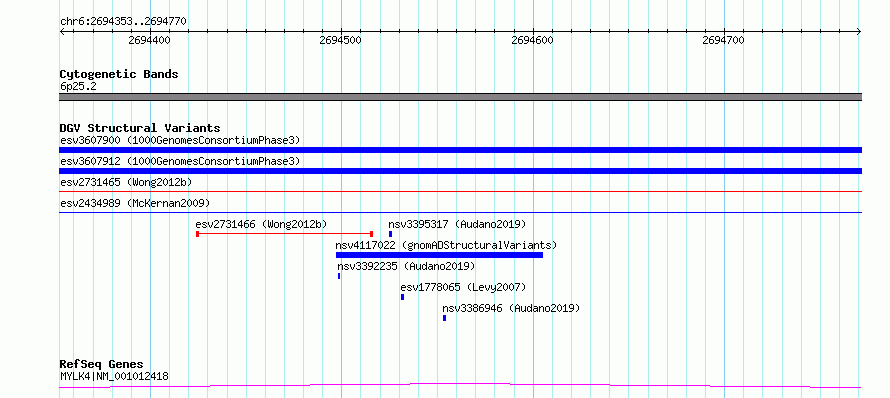Click the DGV Structural Variants track title

pos(140,128)
